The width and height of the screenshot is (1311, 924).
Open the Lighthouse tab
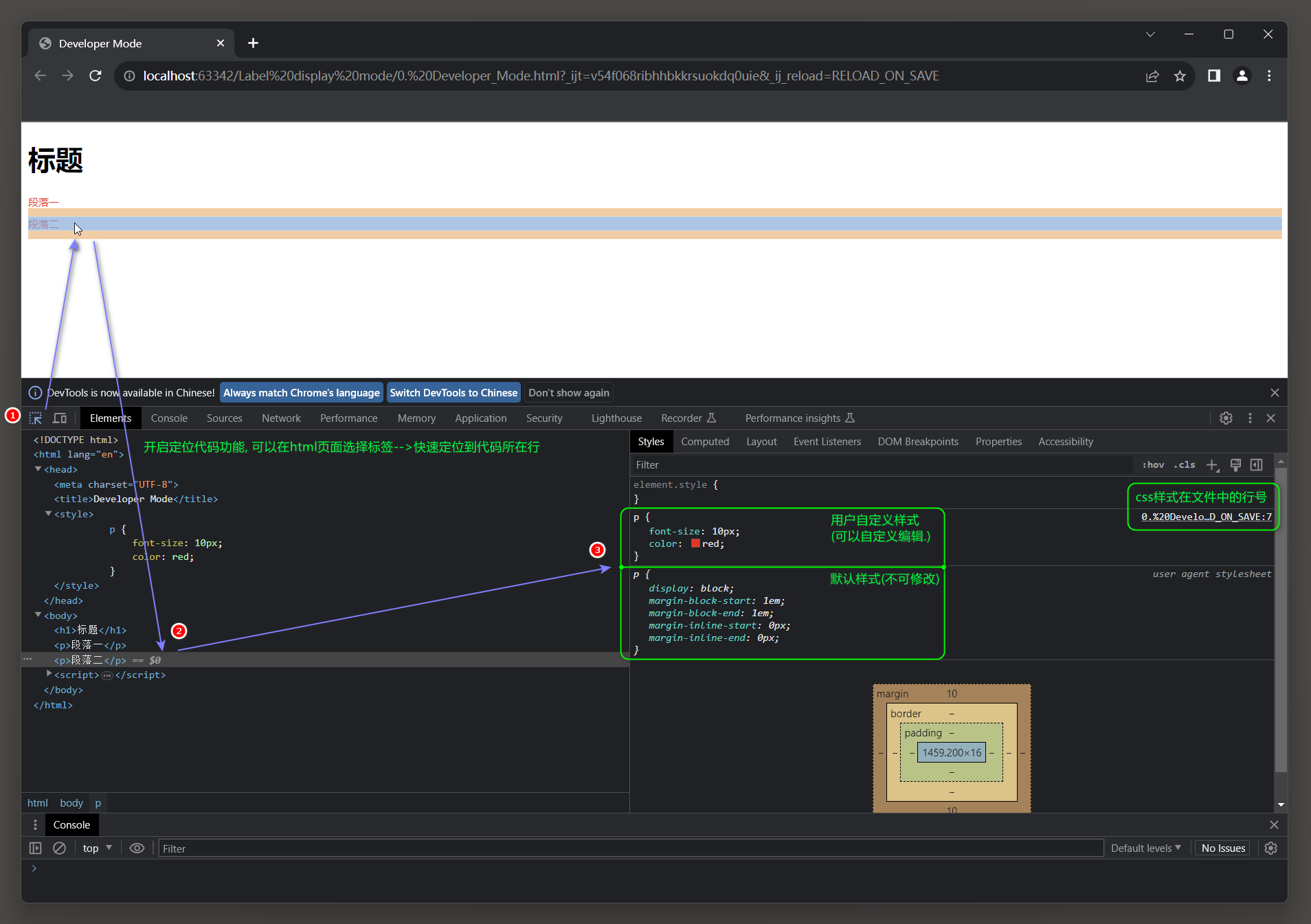[616, 418]
